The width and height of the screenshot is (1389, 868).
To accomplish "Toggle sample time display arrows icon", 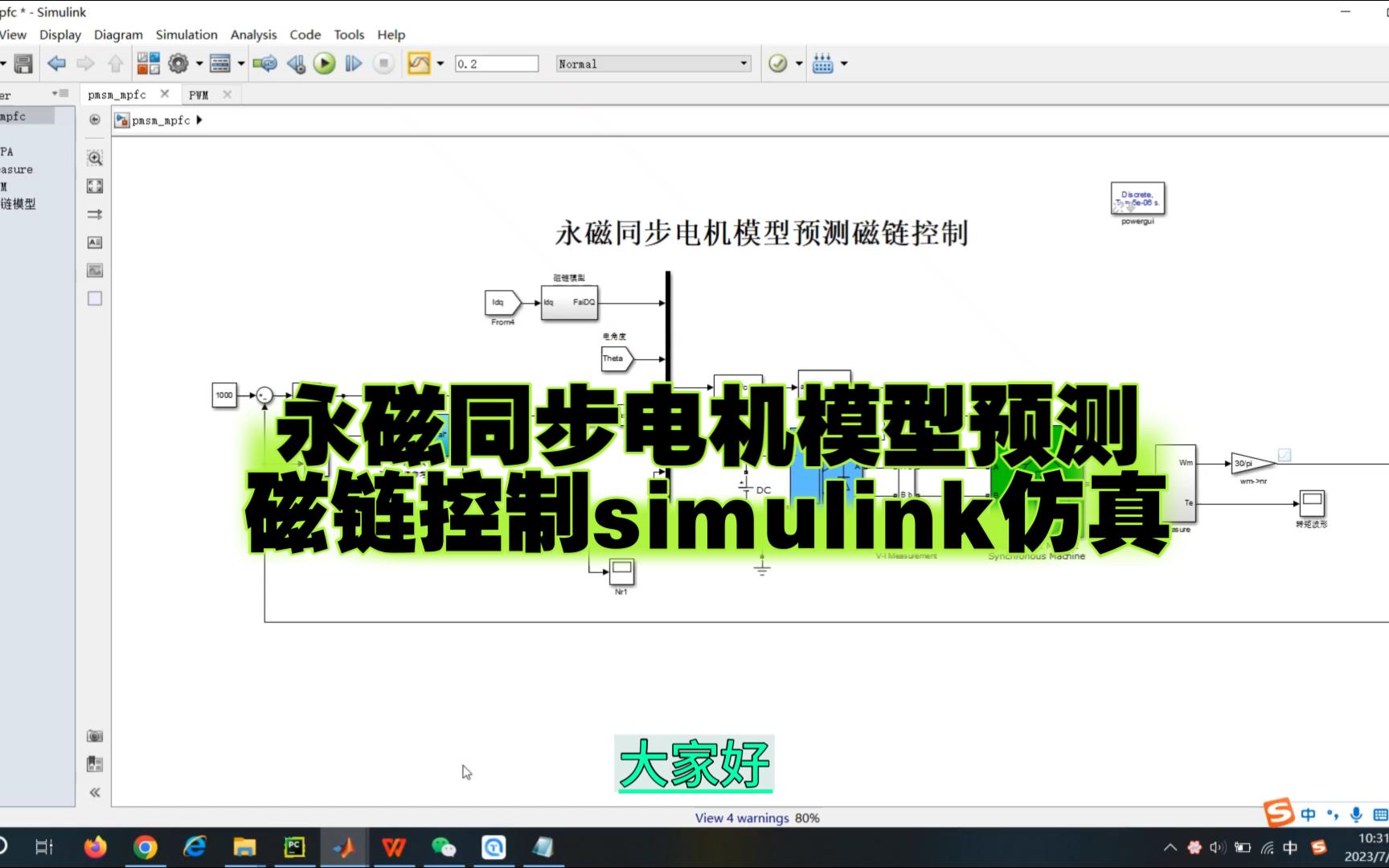I will coord(95,215).
